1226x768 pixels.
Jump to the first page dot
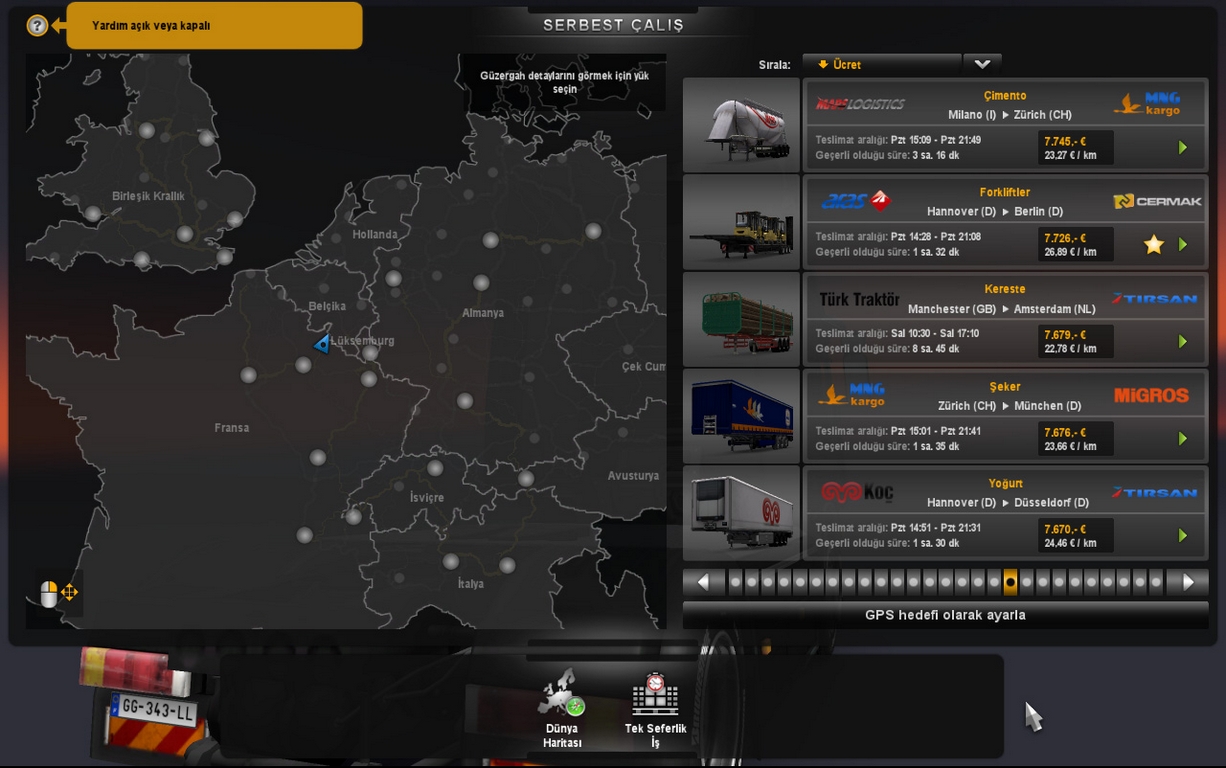coord(736,582)
